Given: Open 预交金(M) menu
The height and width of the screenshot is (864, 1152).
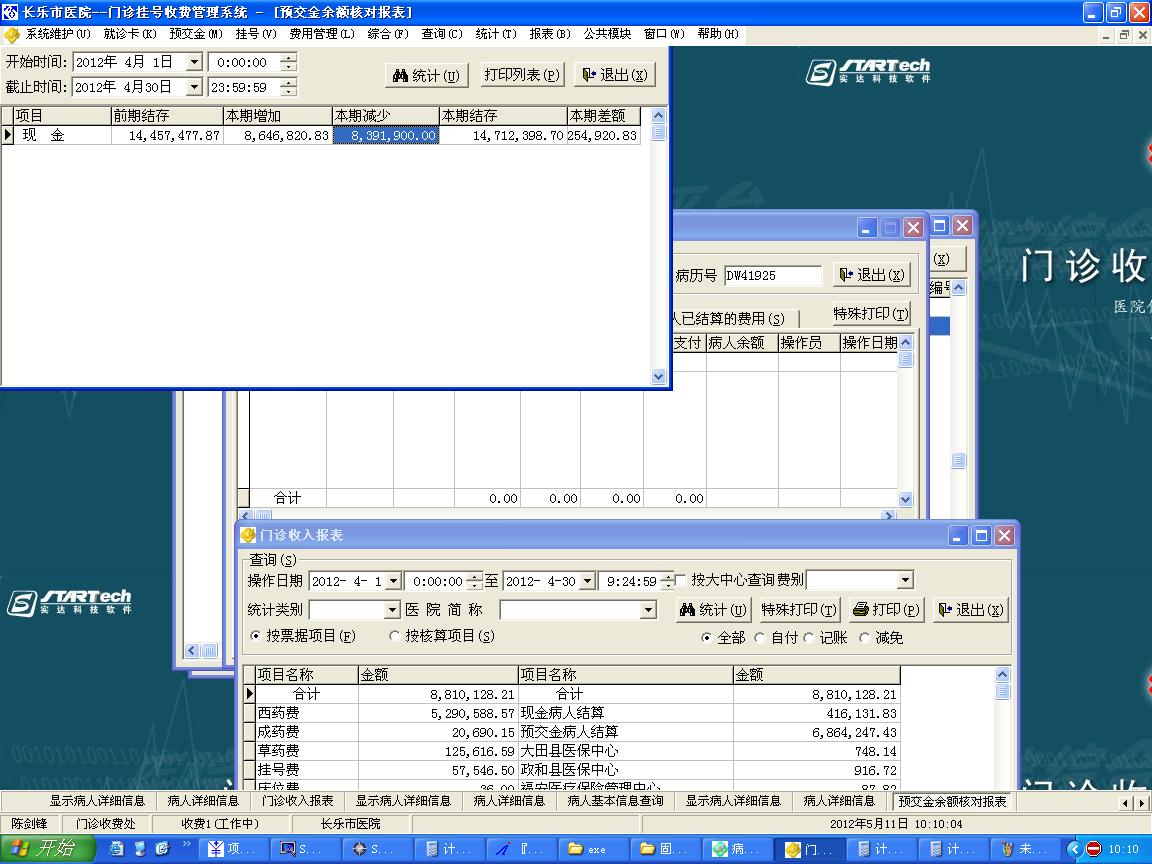Looking at the screenshot, I should 195,34.
